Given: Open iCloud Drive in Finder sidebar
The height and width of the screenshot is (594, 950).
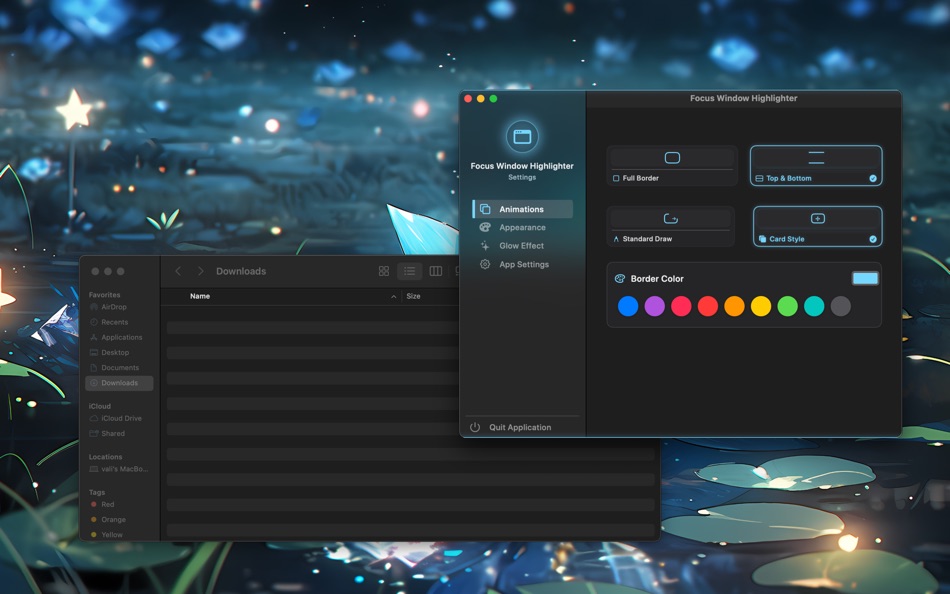Looking at the screenshot, I should tap(121, 419).
